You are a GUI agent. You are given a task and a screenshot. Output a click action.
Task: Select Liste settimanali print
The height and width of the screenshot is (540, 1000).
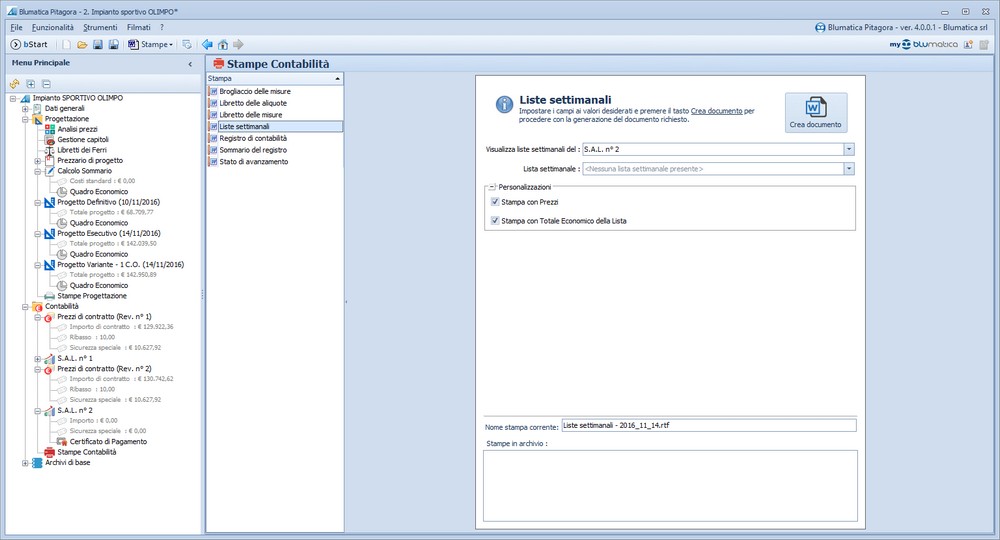click(x=276, y=127)
